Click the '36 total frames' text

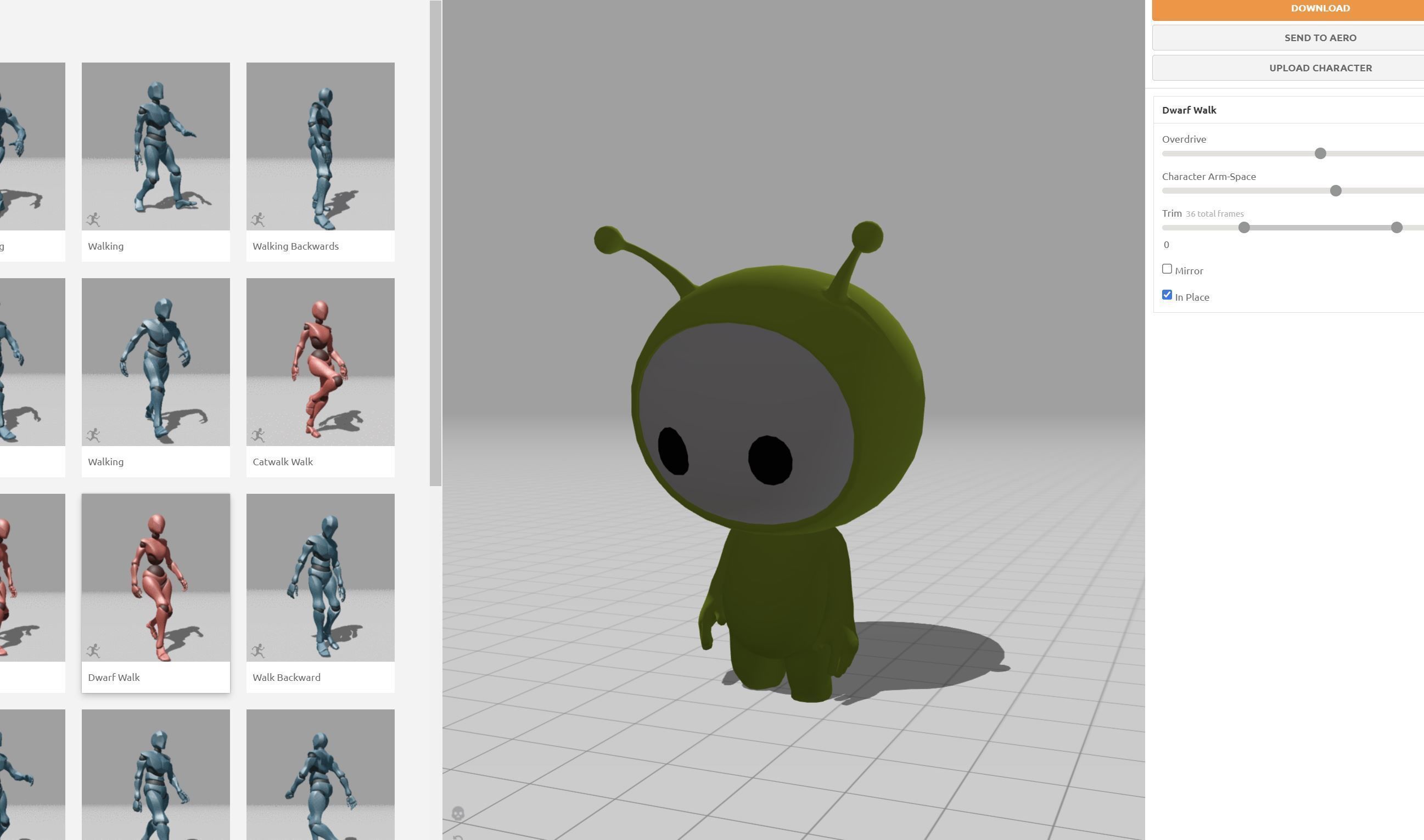[x=1214, y=214]
